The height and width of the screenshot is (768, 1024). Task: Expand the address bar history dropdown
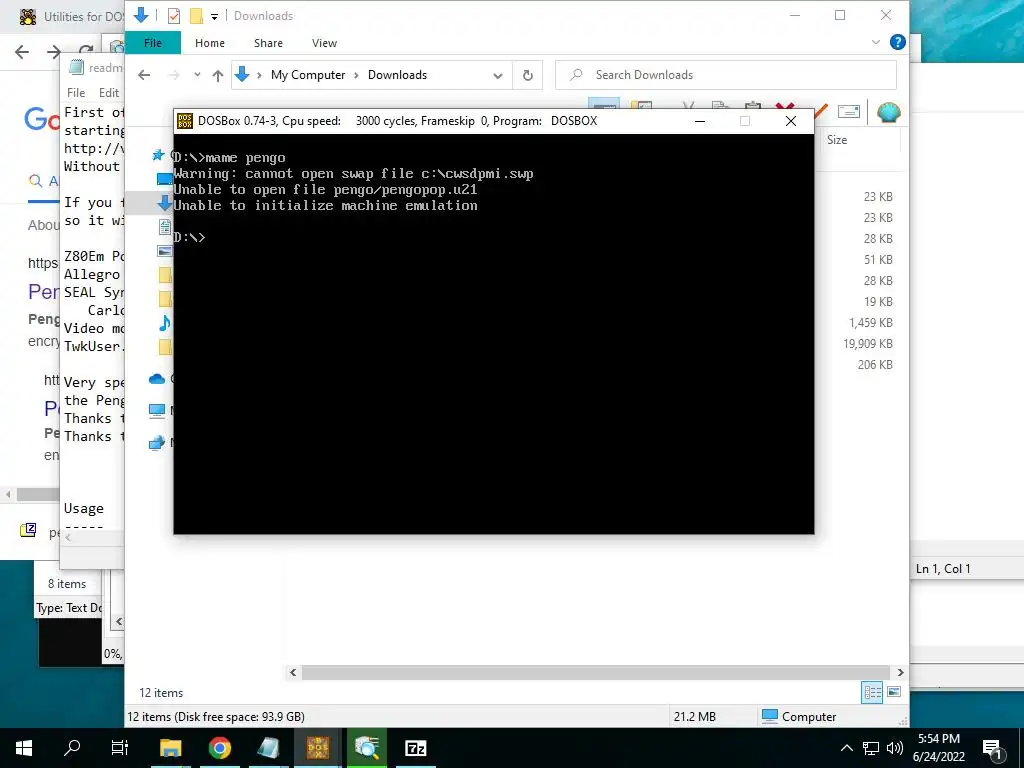pyautogui.click(x=498, y=76)
